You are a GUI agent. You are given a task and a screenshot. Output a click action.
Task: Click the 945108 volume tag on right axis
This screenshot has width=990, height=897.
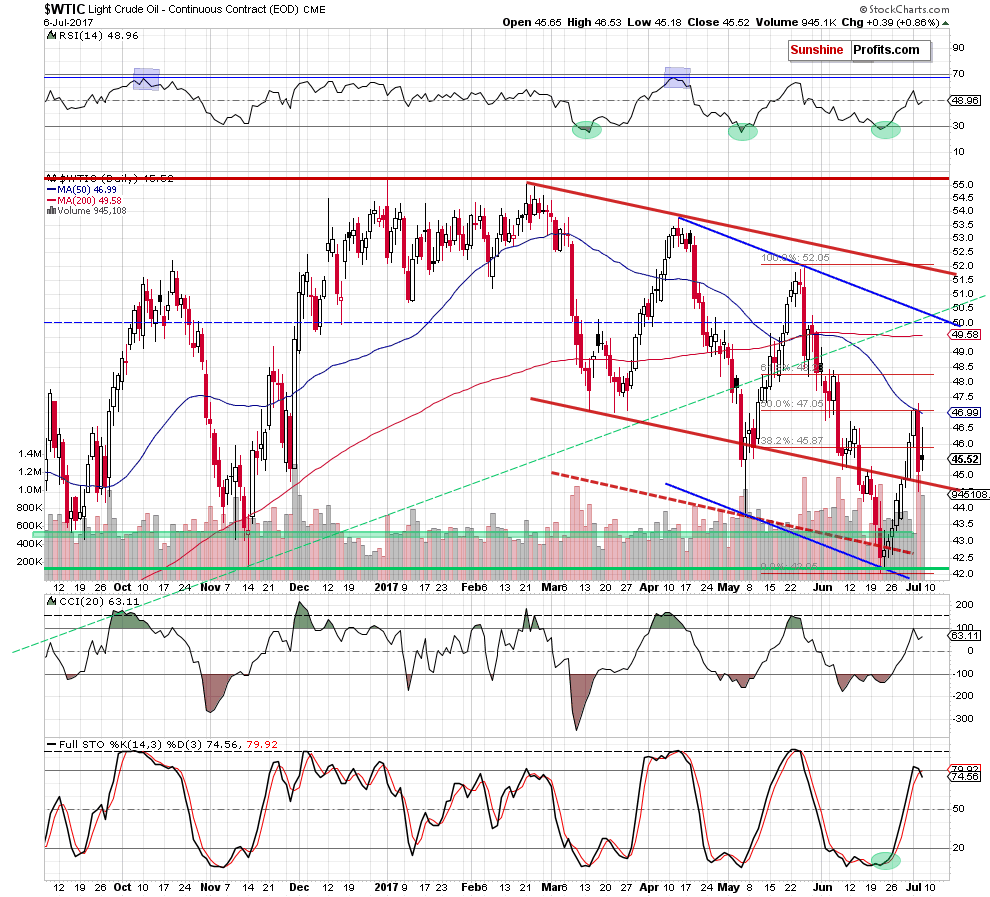(x=970, y=494)
